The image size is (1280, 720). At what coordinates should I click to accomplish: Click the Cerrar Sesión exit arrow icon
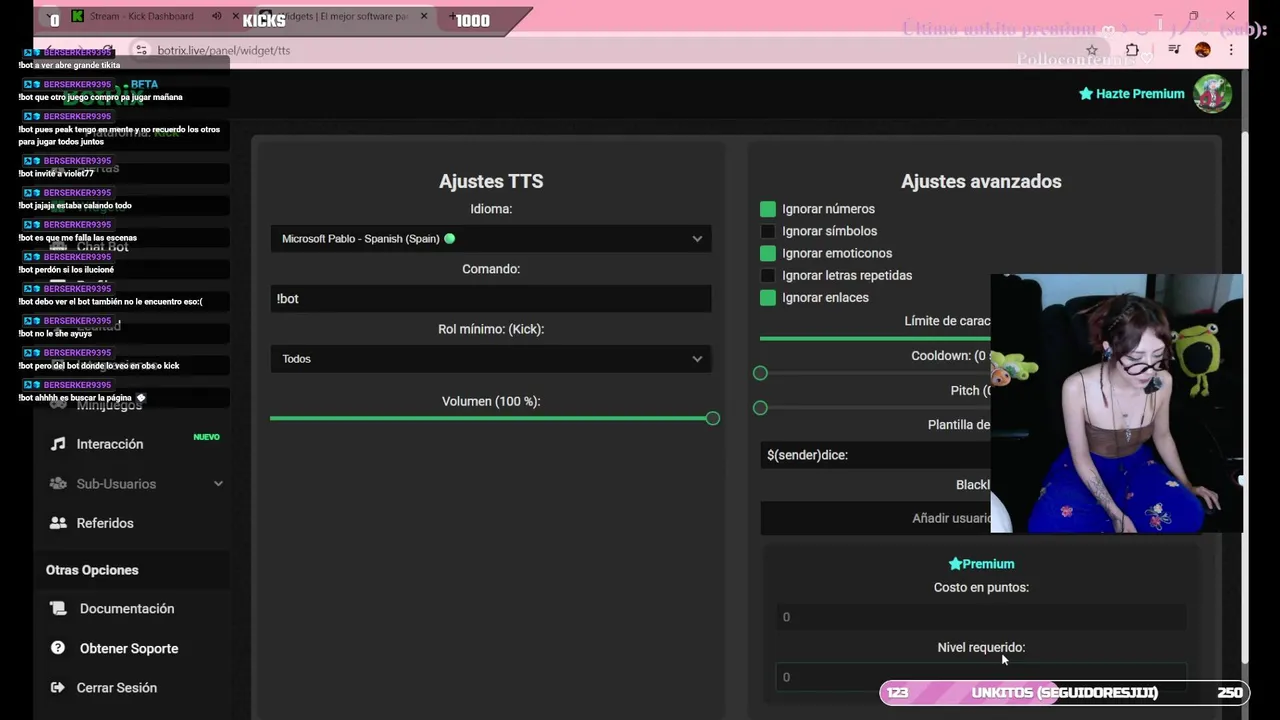pyautogui.click(x=58, y=688)
